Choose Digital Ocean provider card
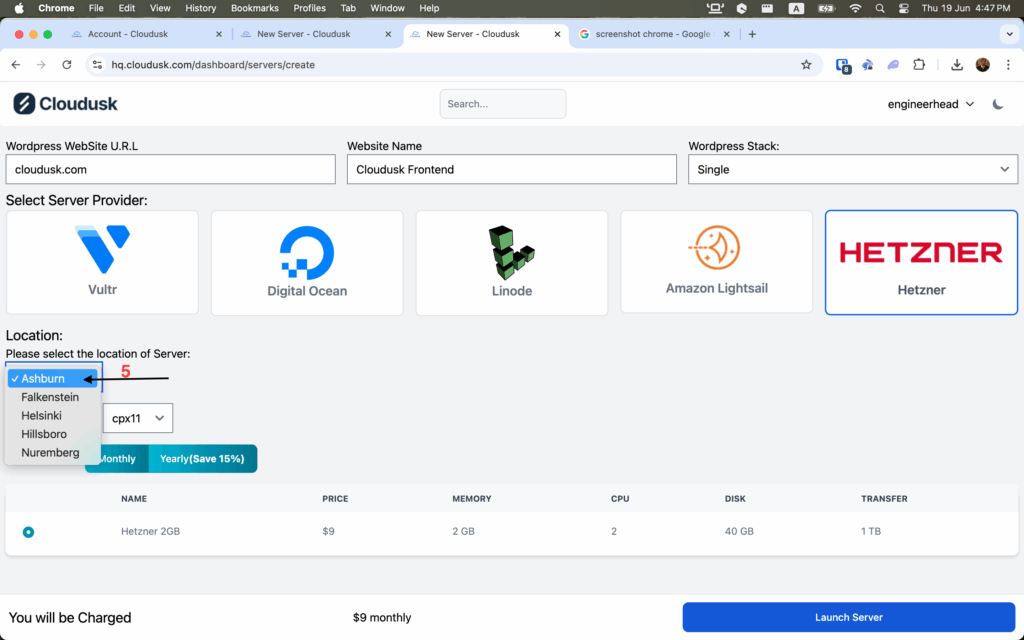This screenshot has width=1024, height=640. point(307,262)
